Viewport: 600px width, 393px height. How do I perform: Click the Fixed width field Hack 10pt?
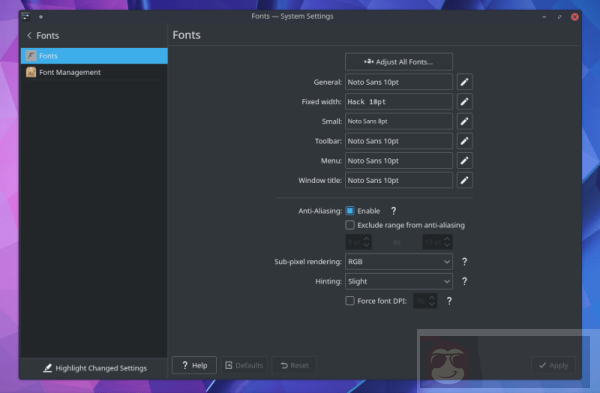(399, 102)
